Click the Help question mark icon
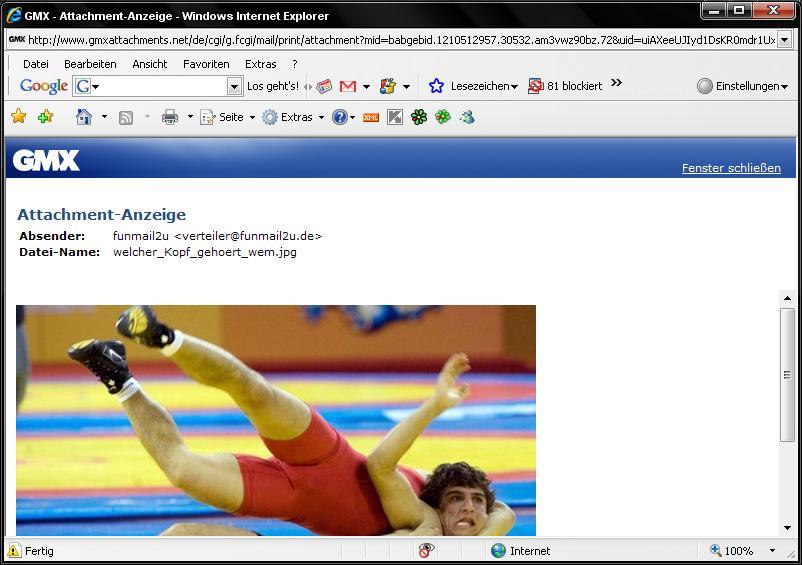The image size is (802, 565). 340,117
